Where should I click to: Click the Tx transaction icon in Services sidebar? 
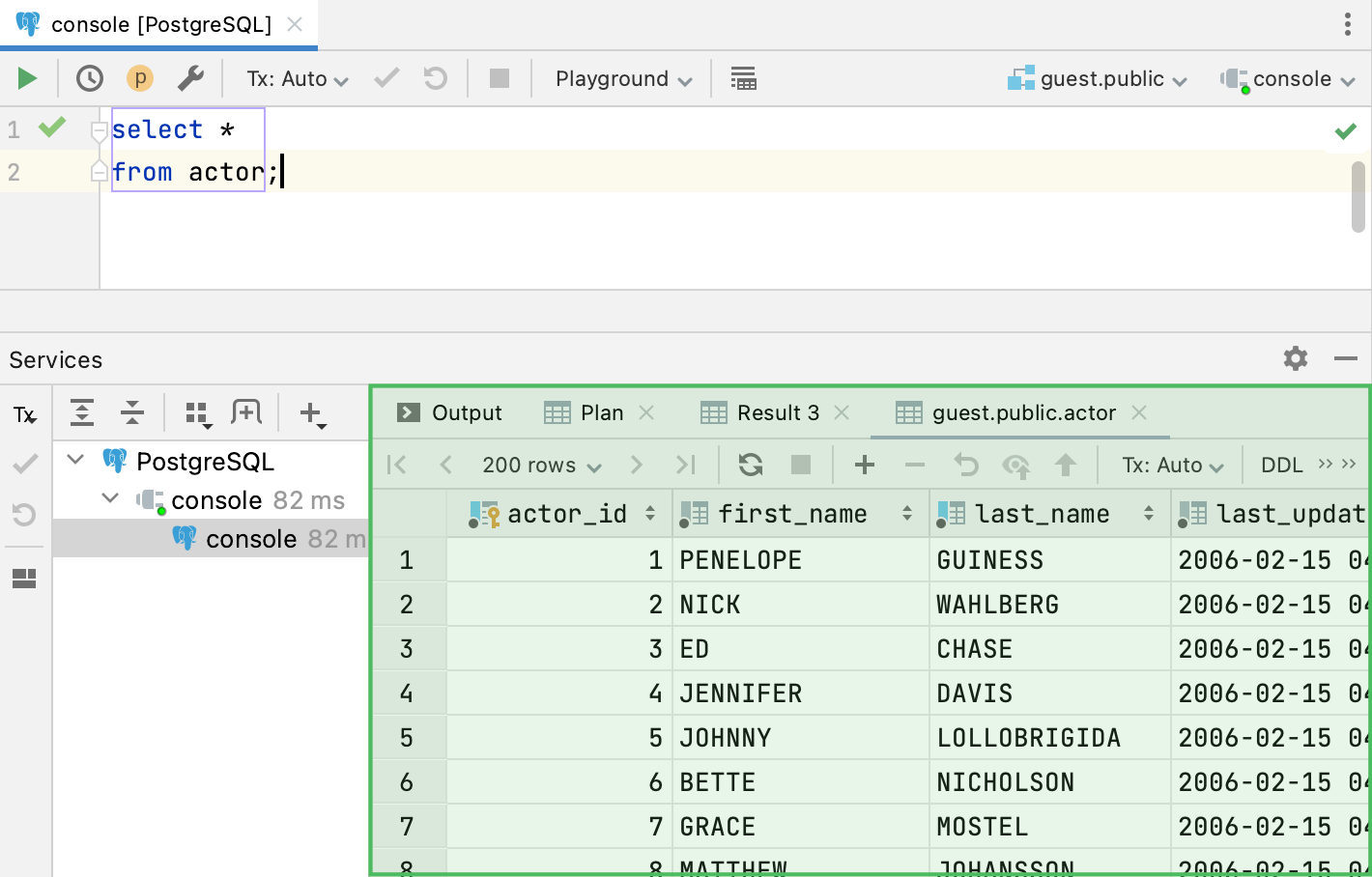[x=24, y=415]
